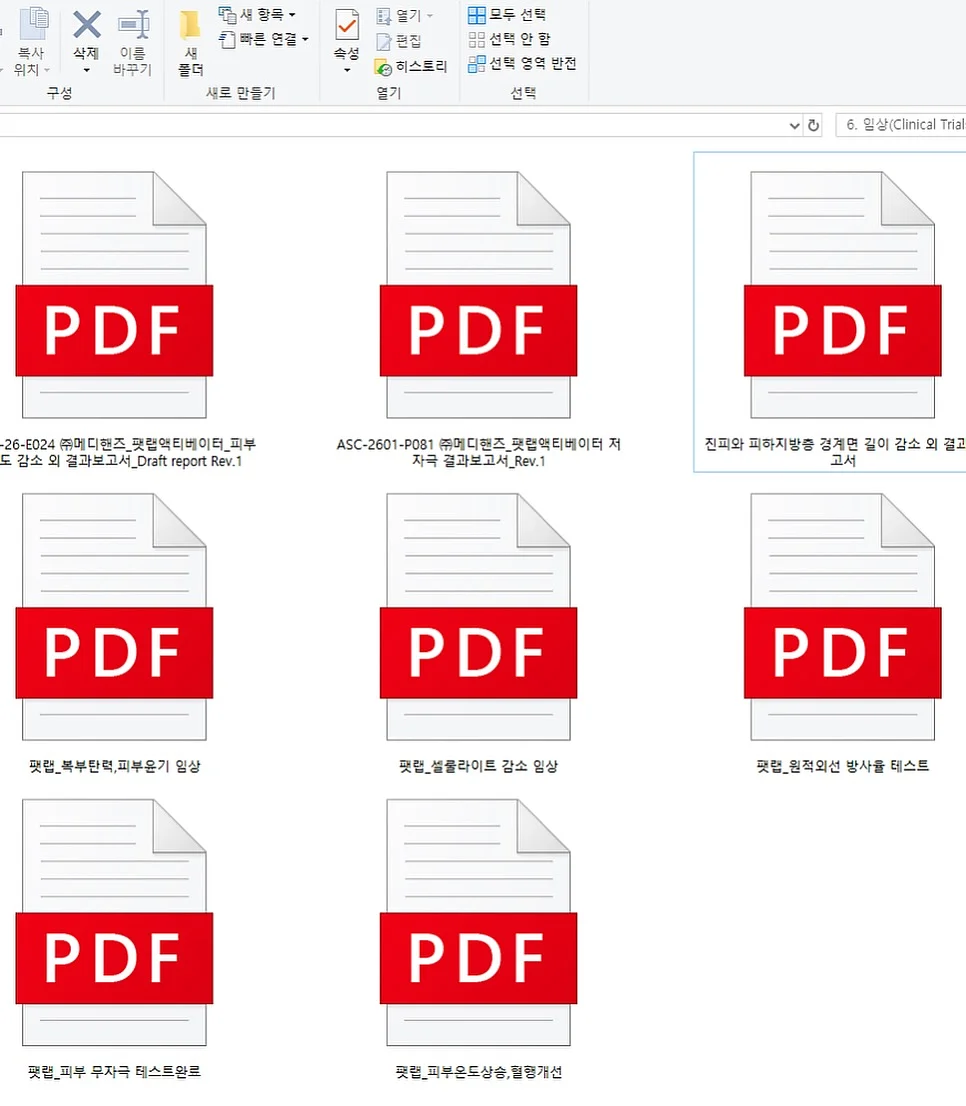
Task: Click the 삭제 (delete) X icon
Action: click(x=87, y=25)
